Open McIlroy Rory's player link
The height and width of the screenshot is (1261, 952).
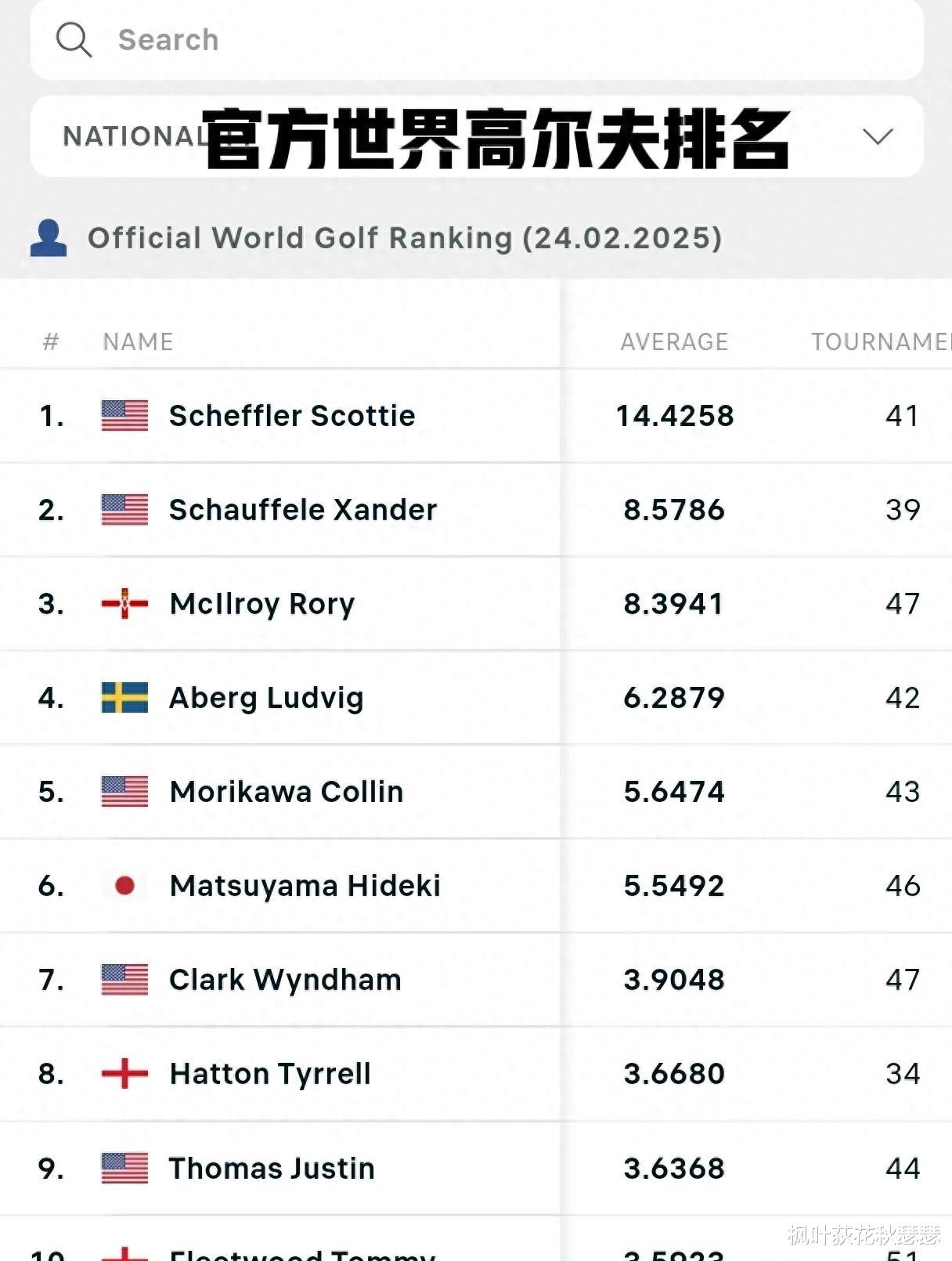pyautogui.click(x=262, y=604)
